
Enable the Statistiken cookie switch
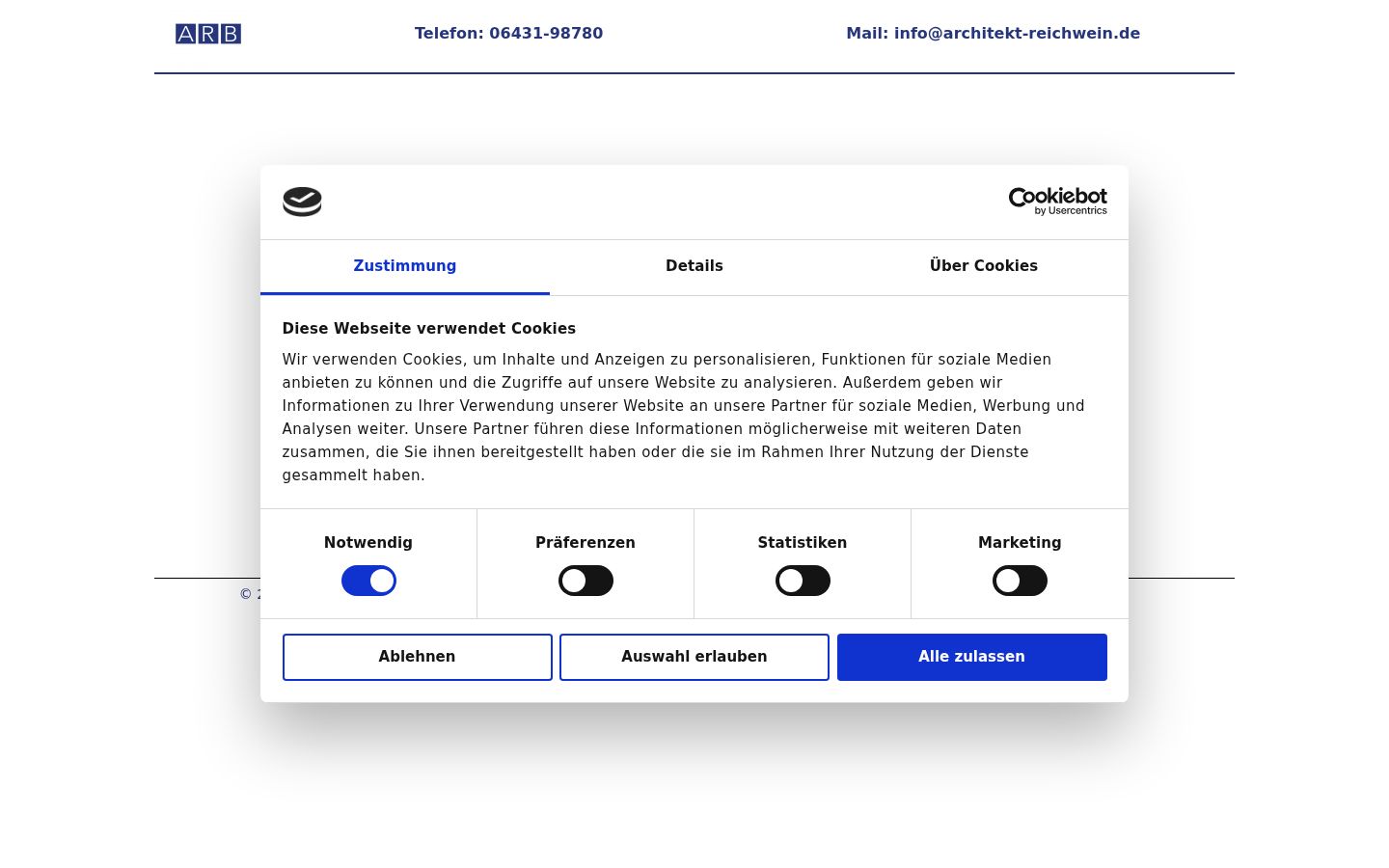pos(803,581)
